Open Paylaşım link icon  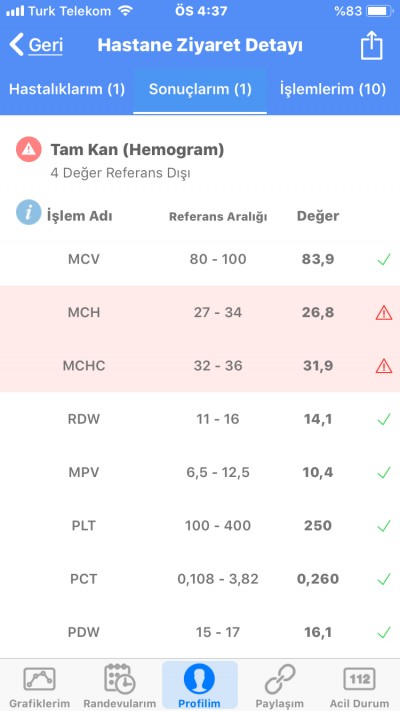pyautogui.click(x=279, y=679)
